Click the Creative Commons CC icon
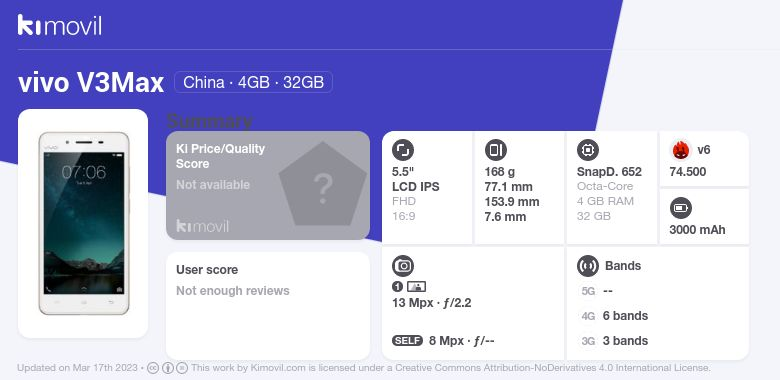780x380 pixels. point(153,368)
